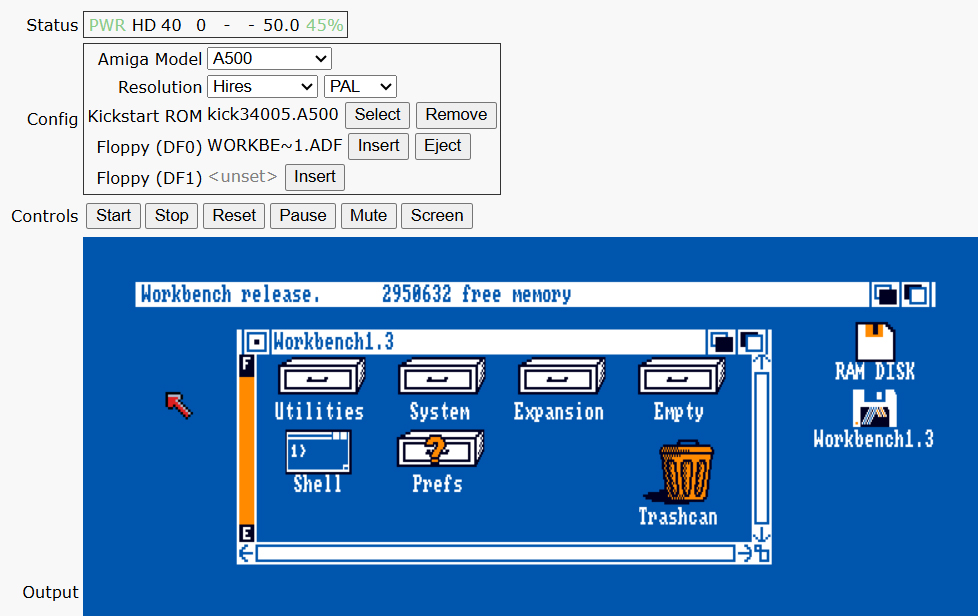Insert a floppy into DF1
This screenshot has height=616, width=978.
[x=314, y=177]
